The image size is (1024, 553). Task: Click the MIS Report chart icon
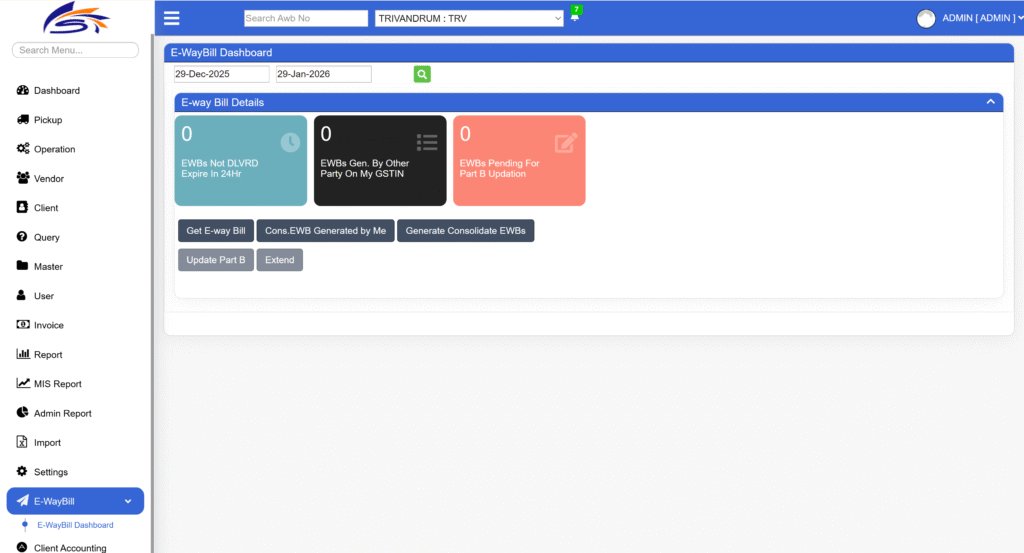click(x=23, y=384)
